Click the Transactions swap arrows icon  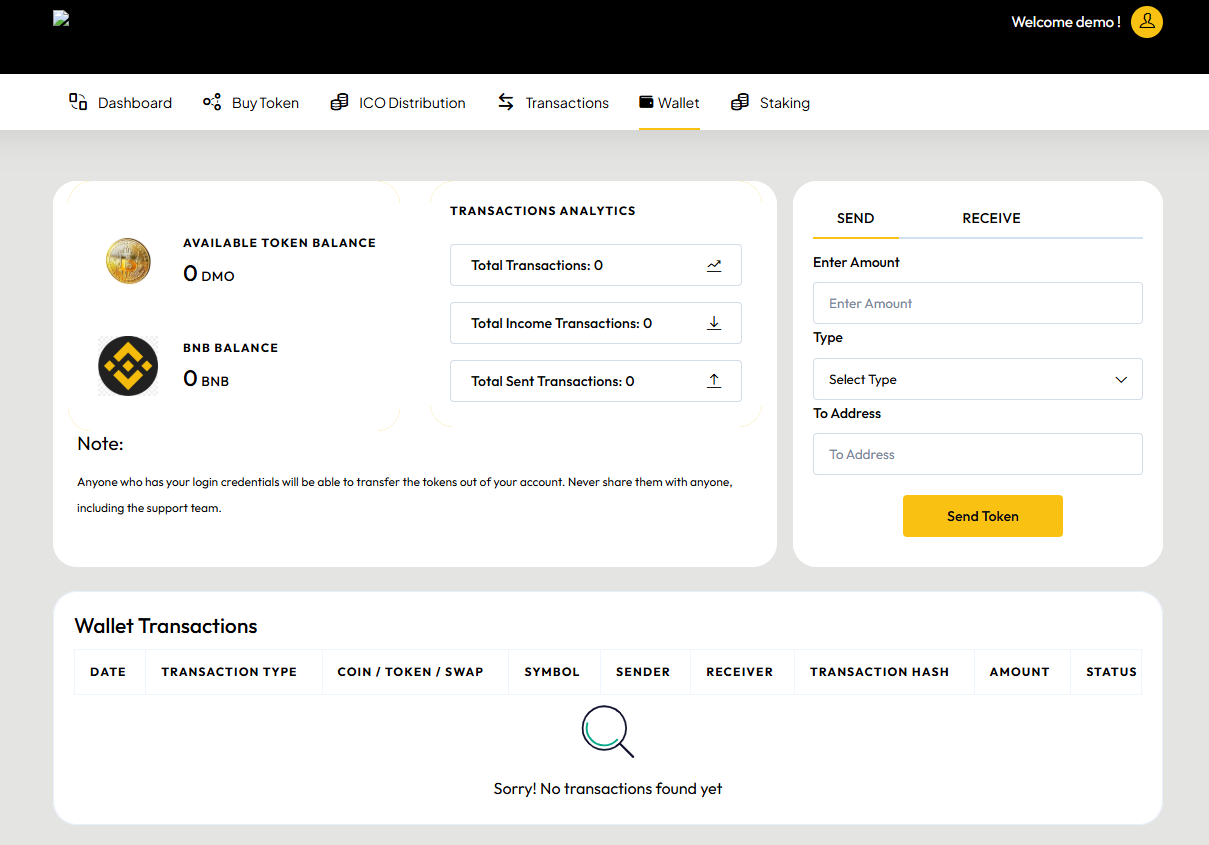click(x=506, y=102)
